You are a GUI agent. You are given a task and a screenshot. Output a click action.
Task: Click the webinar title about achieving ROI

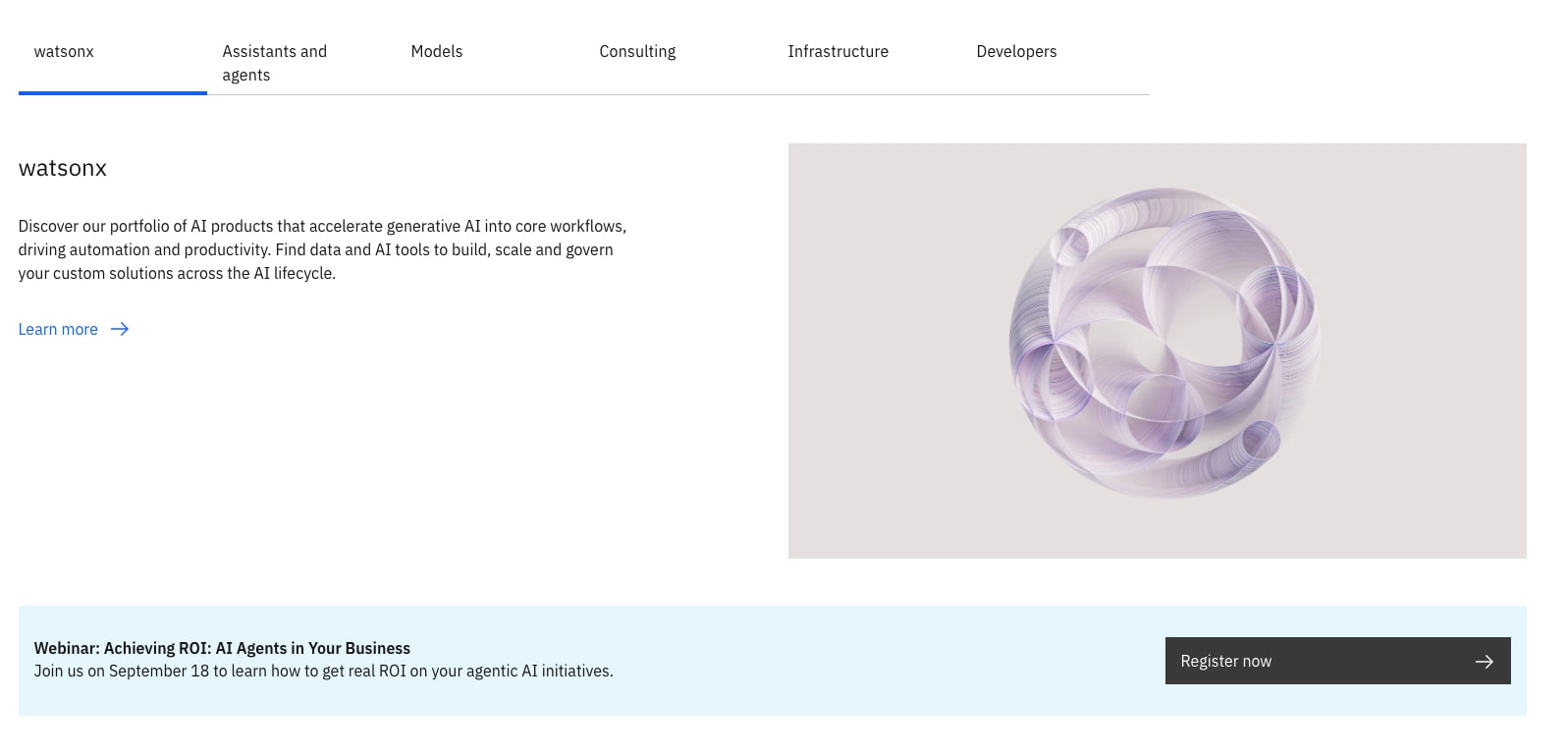point(222,648)
